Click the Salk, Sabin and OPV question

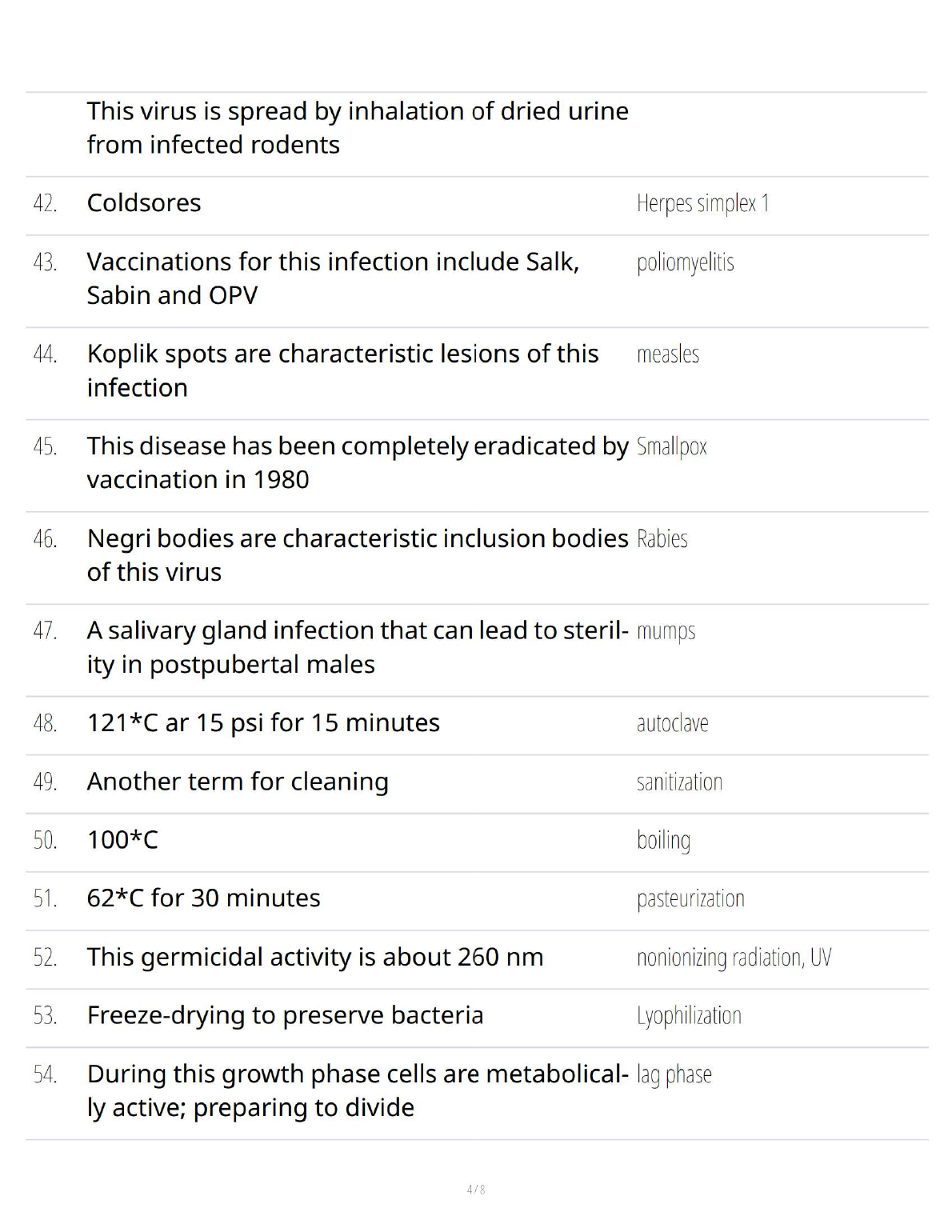coord(332,278)
